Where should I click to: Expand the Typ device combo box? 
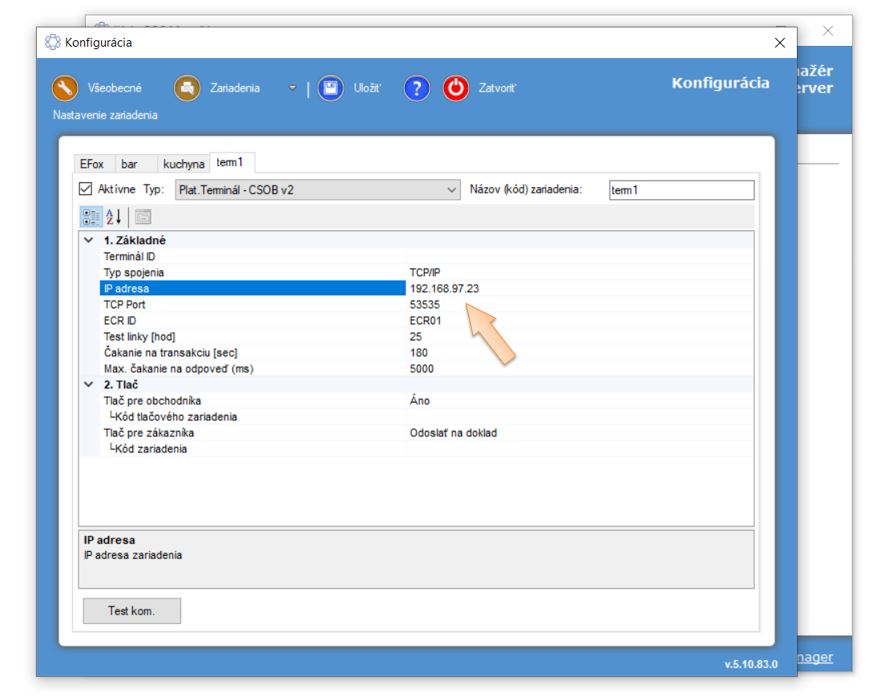tap(450, 190)
